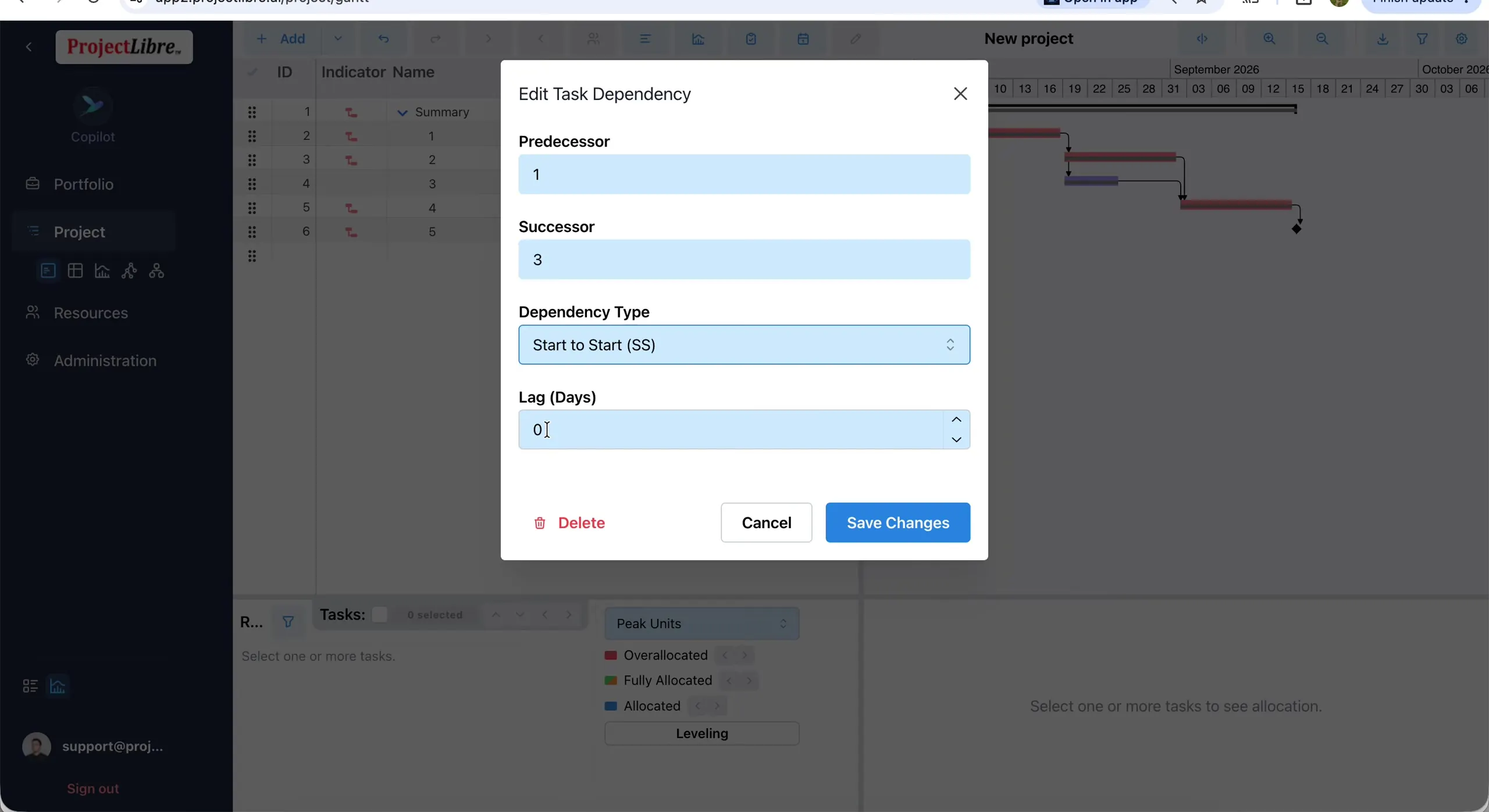Select the chart view icon under Project
Viewport: 1489px width, 812px height.
click(x=102, y=271)
